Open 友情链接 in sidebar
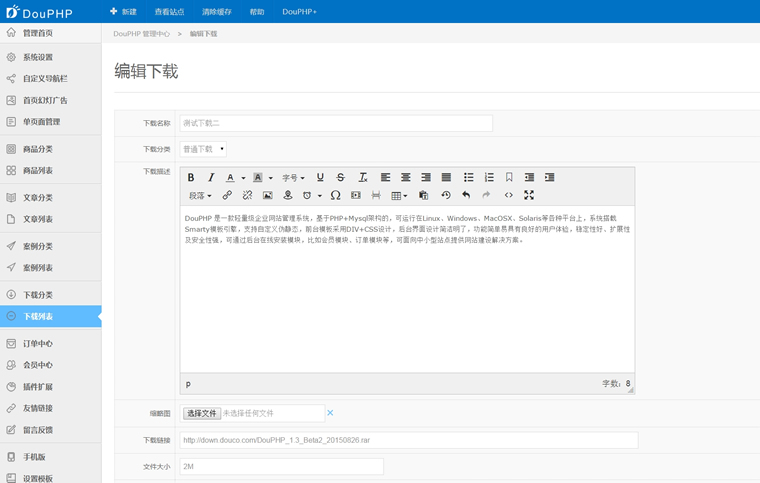The width and height of the screenshot is (760, 483). (50, 408)
